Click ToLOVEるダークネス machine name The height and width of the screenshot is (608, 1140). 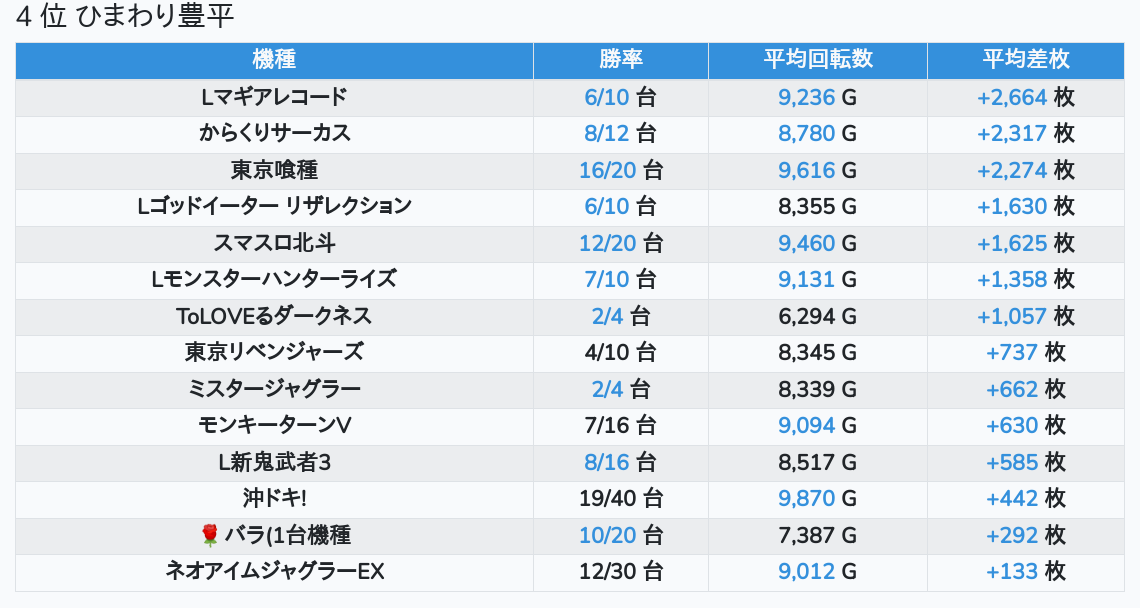tap(274, 316)
